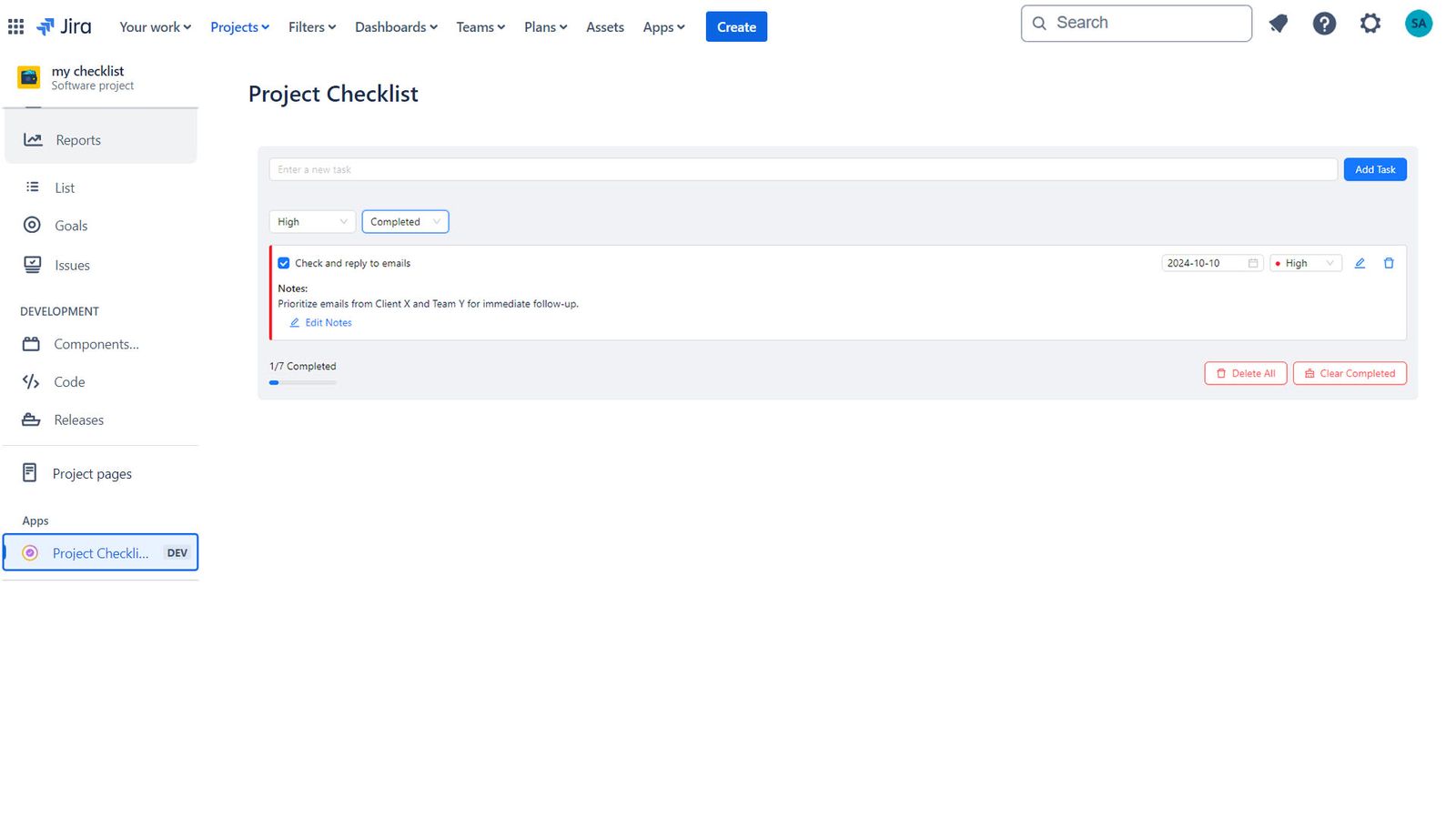The height and width of the screenshot is (819, 1456).
Task: Click the Add Task button
Action: (1375, 169)
